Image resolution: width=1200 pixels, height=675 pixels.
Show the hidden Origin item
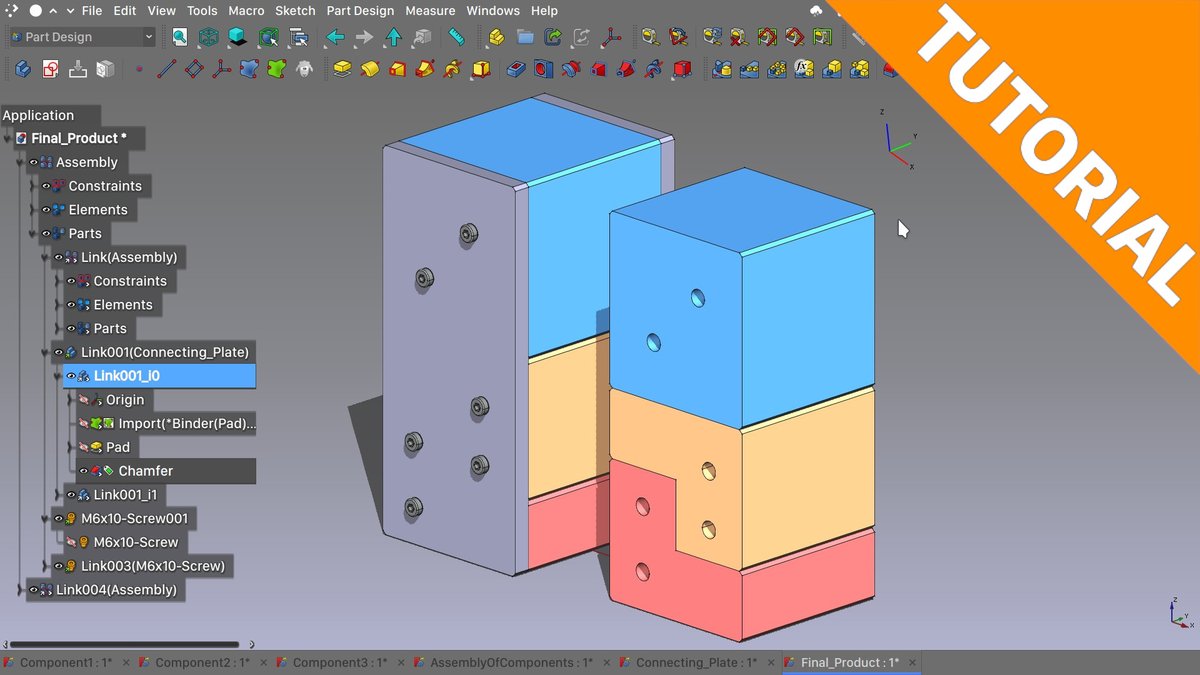click(x=84, y=400)
